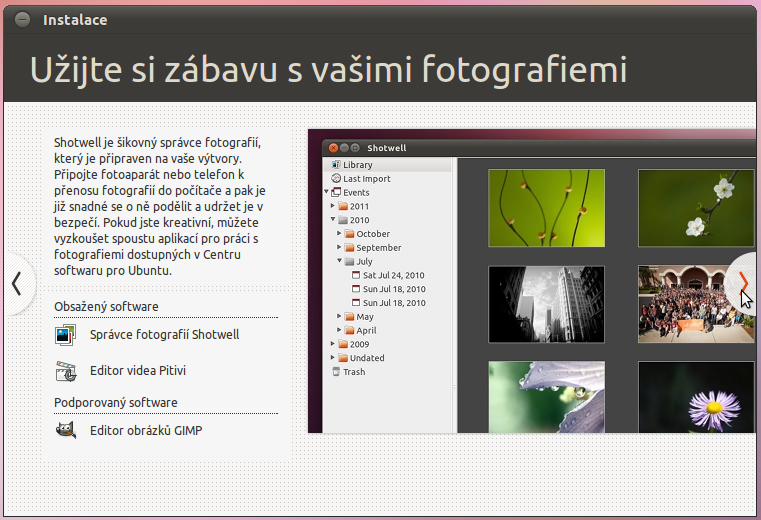Expand the 2009 tree node
The height and width of the screenshot is (520, 761).
(333, 344)
